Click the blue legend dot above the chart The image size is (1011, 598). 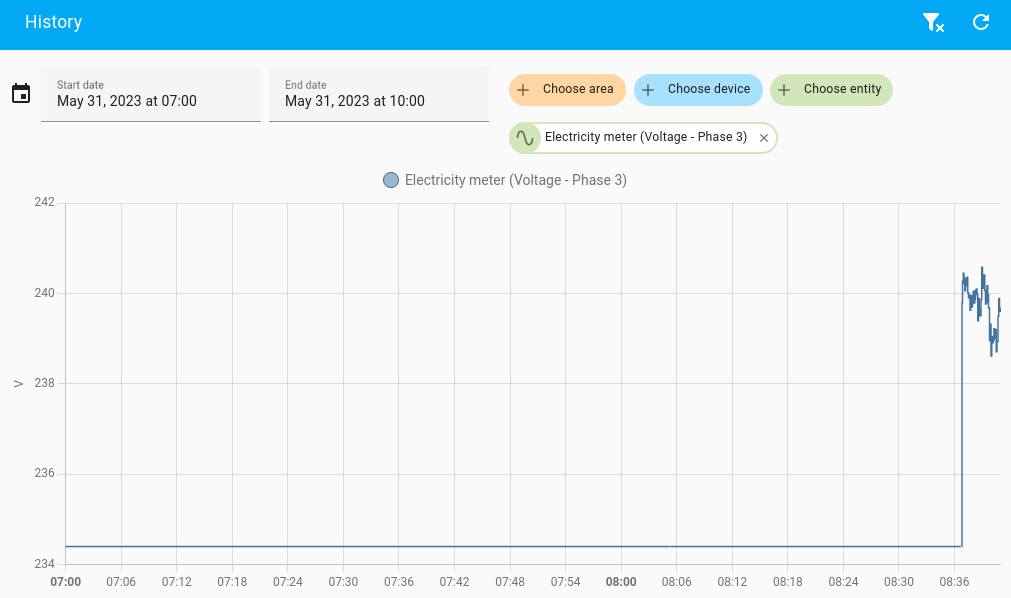click(390, 180)
